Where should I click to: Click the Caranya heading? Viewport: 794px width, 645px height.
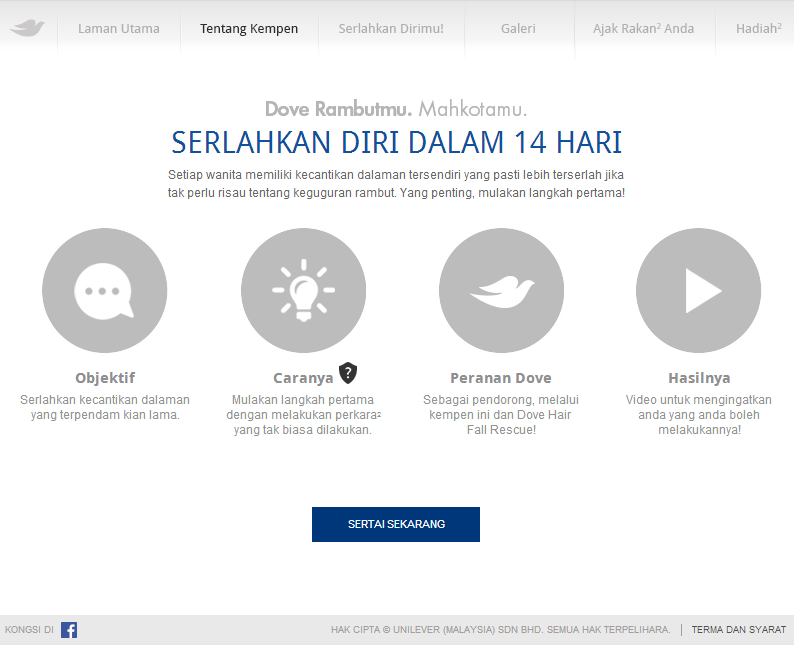tap(303, 378)
